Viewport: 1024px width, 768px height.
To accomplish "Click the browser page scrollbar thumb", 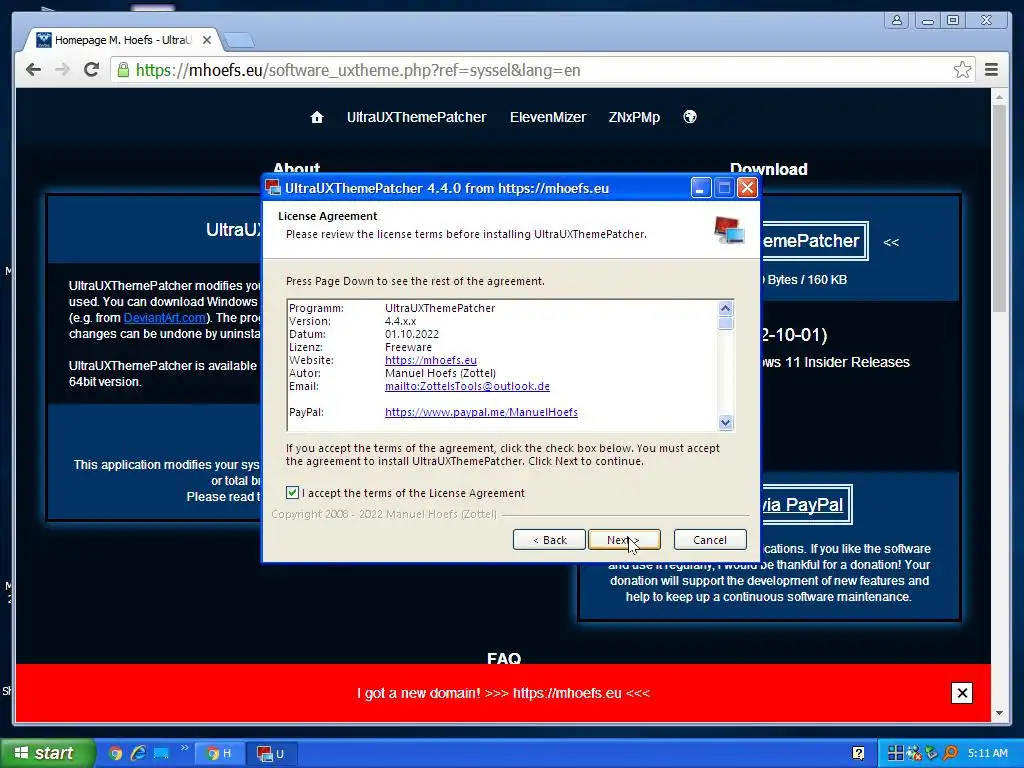I will pyautogui.click(x=999, y=209).
